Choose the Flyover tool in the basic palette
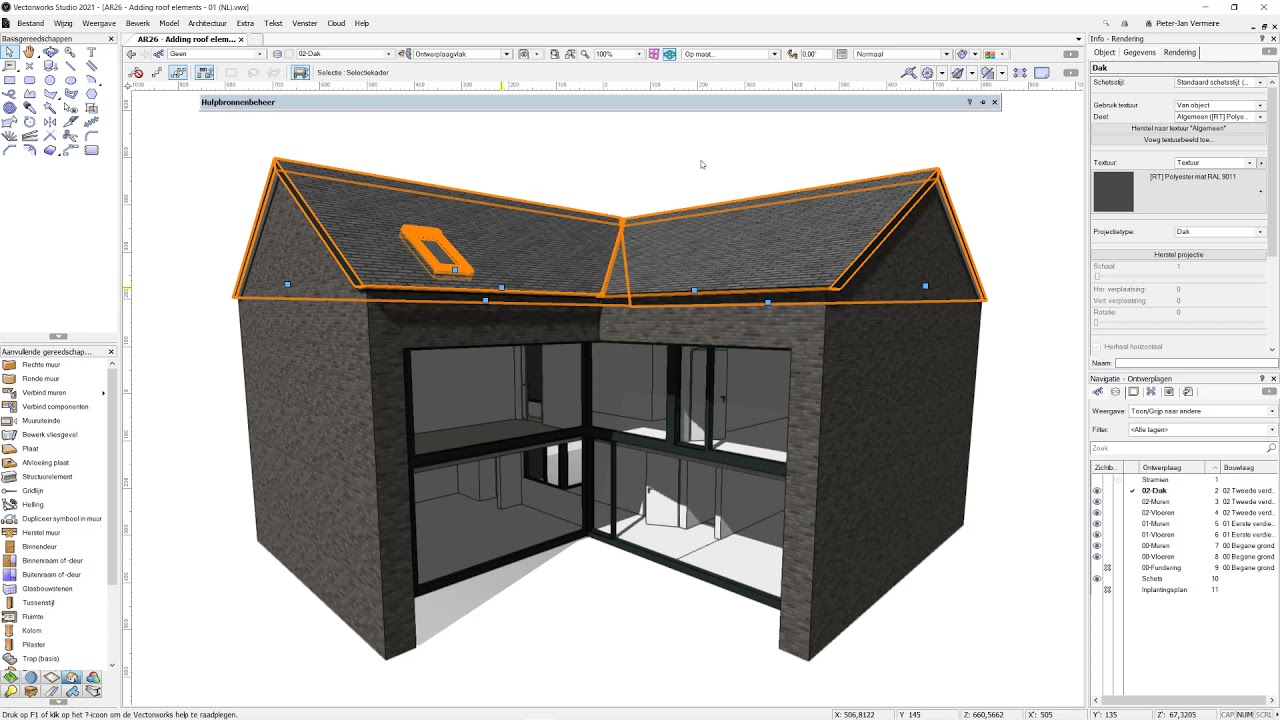The image size is (1280, 720). (50, 51)
